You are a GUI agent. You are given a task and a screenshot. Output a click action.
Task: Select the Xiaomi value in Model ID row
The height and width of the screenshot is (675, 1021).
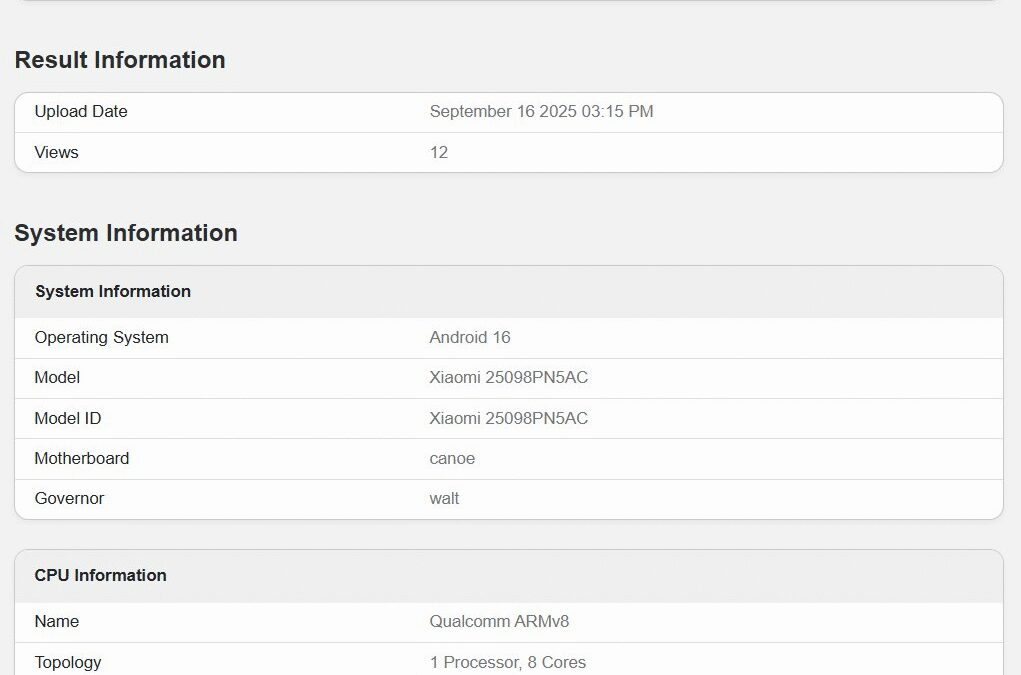coord(508,418)
